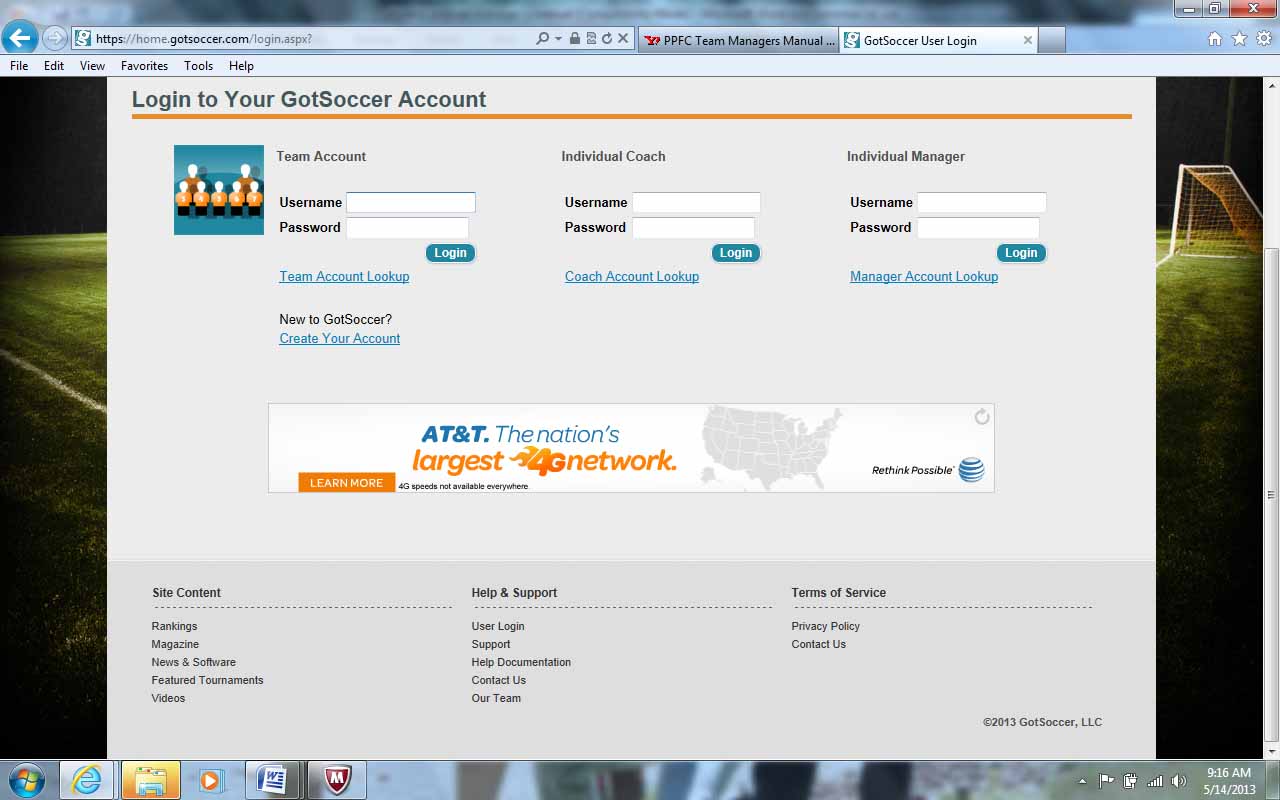
Task: Open the browser Home icon
Action: click(1215, 39)
